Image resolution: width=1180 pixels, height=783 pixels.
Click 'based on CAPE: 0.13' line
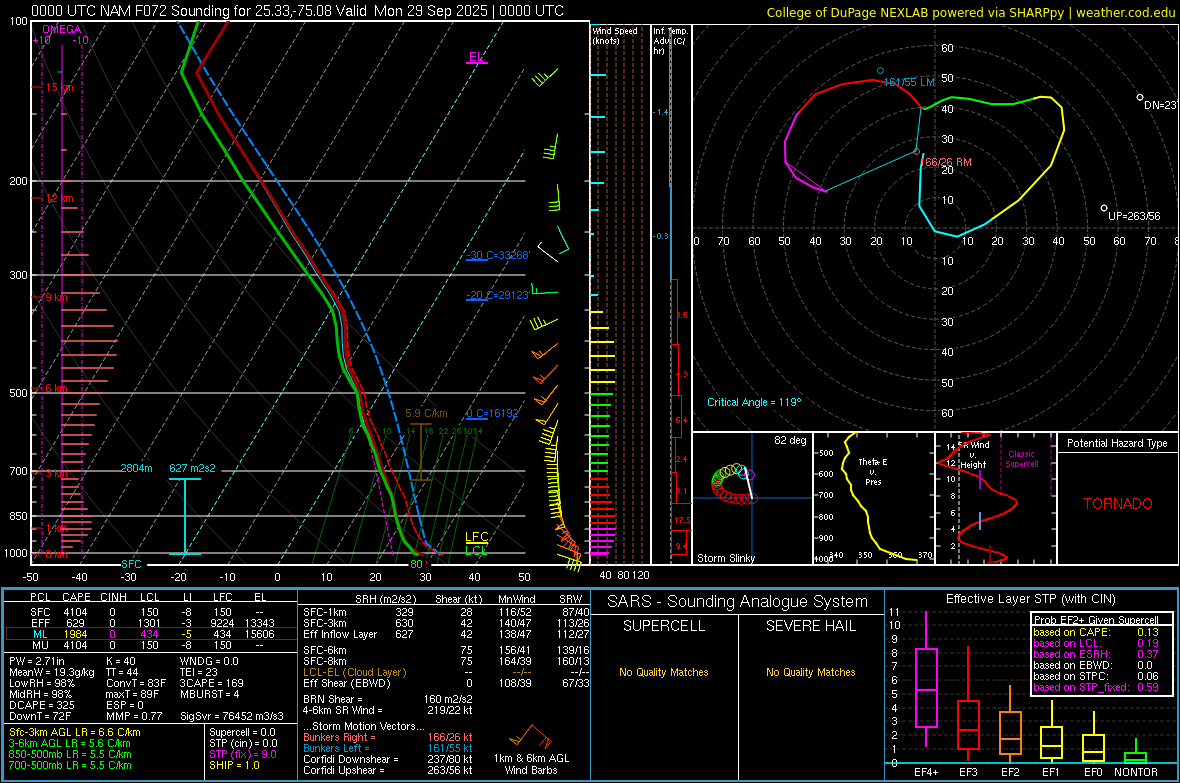click(x=1096, y=632)
